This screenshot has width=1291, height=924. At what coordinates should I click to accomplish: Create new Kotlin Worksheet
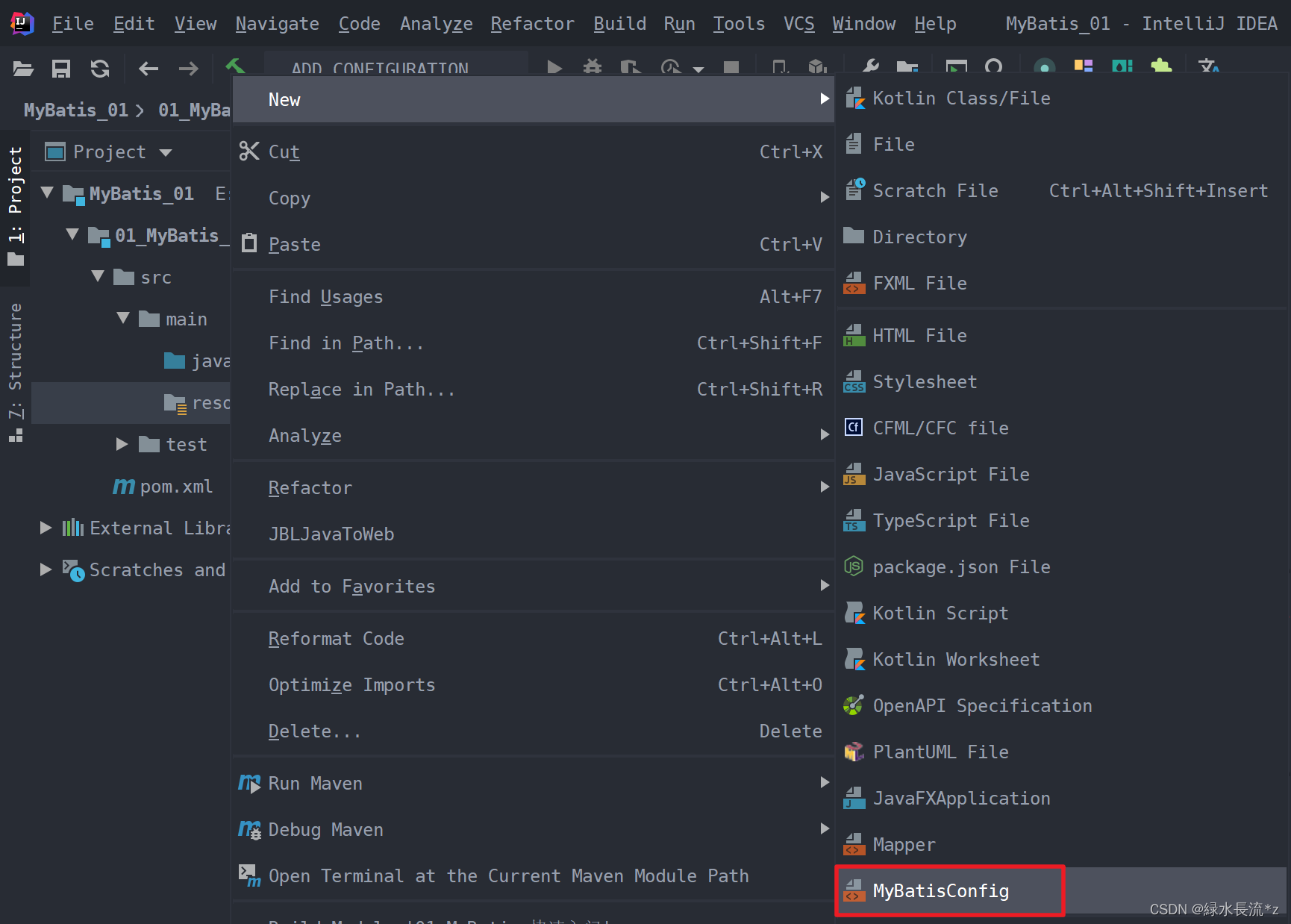coord(1063,659)
